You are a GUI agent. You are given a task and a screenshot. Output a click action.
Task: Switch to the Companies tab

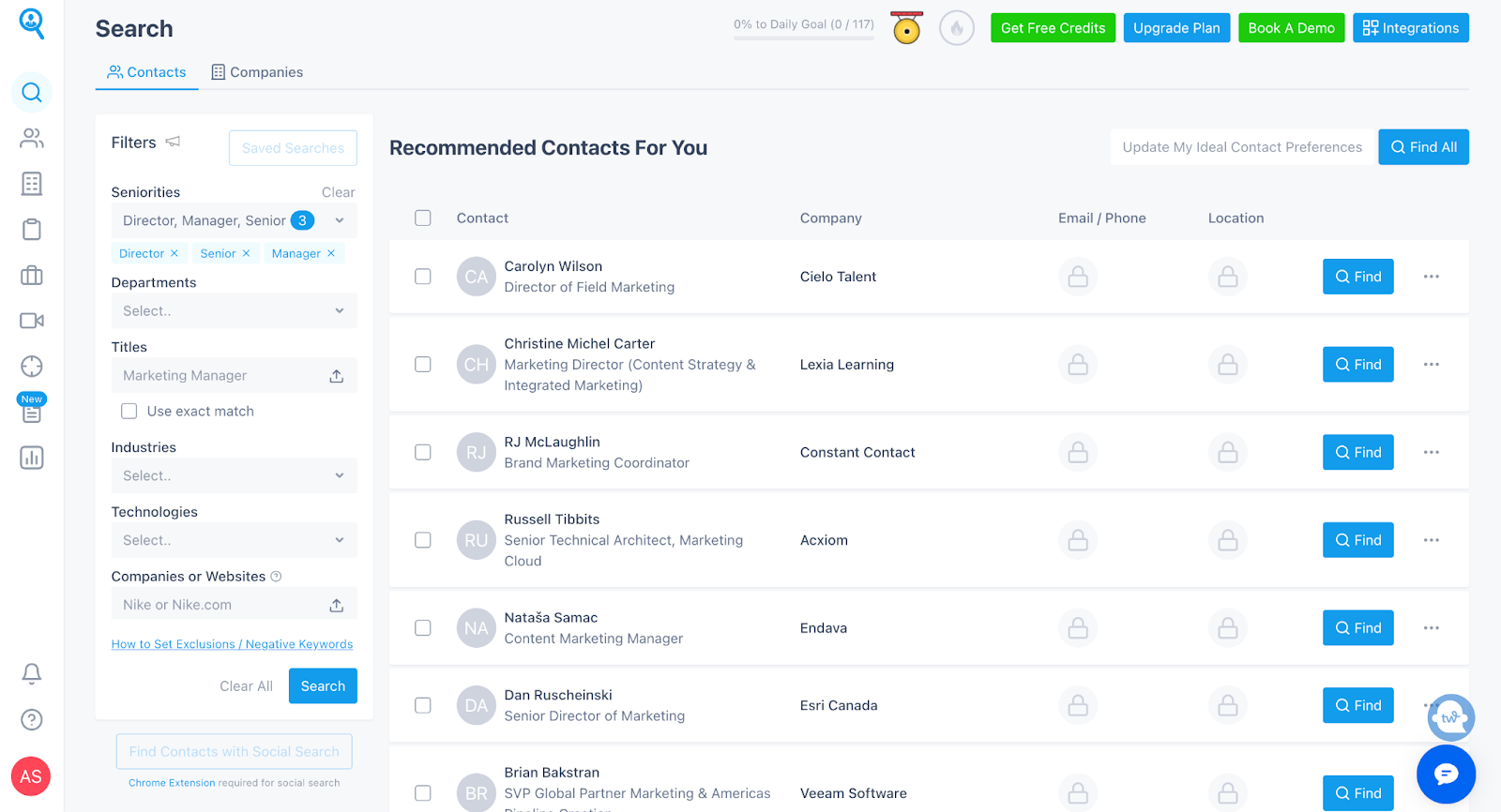click(x=257, y=72)
